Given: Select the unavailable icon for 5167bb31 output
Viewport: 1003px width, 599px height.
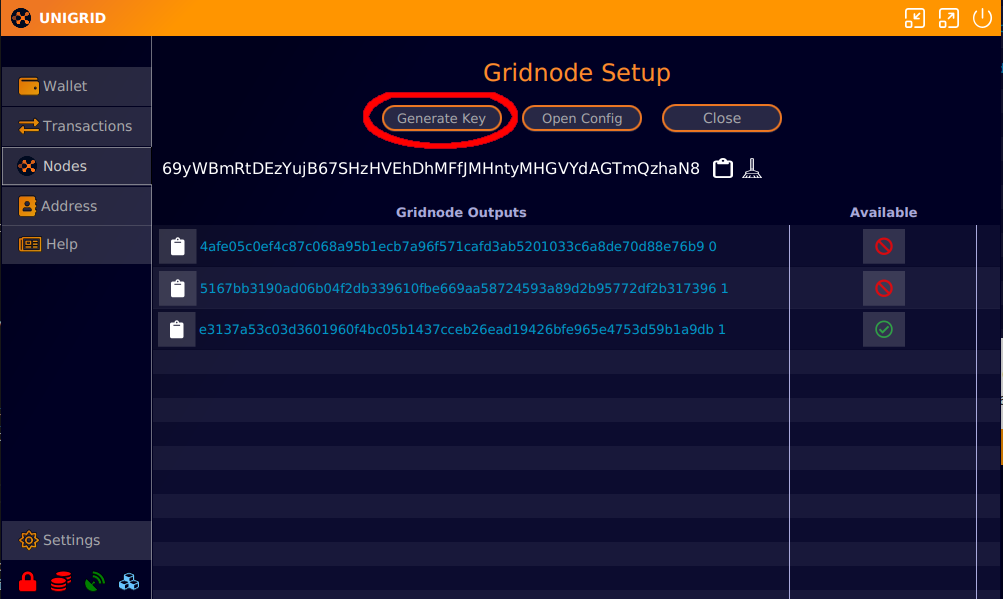Looking at the screenshot, I should coord(883,289).
